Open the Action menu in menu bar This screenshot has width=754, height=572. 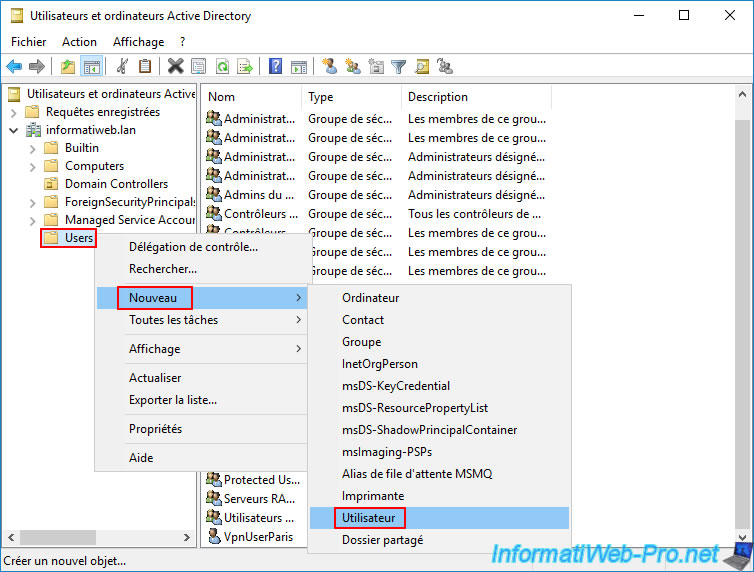click(79, 42)
